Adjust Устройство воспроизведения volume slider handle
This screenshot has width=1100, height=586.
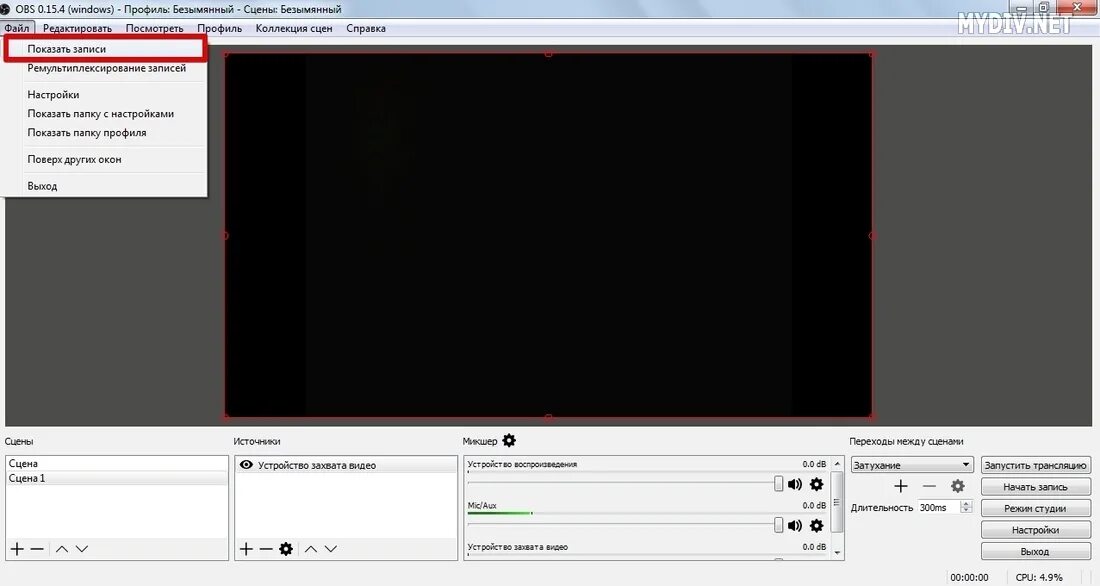778,484
